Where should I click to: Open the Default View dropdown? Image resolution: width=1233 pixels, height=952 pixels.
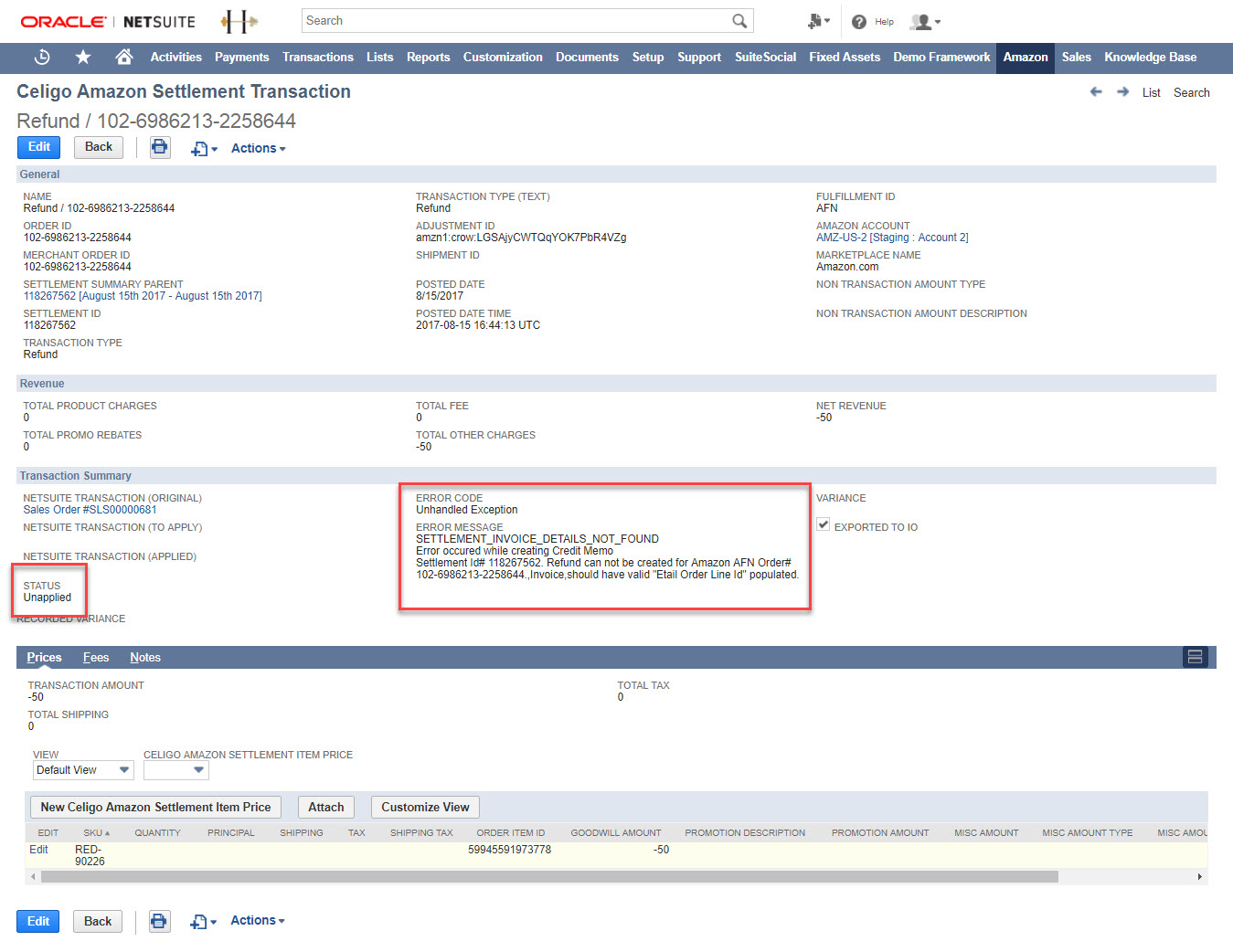tap(83, 770)
